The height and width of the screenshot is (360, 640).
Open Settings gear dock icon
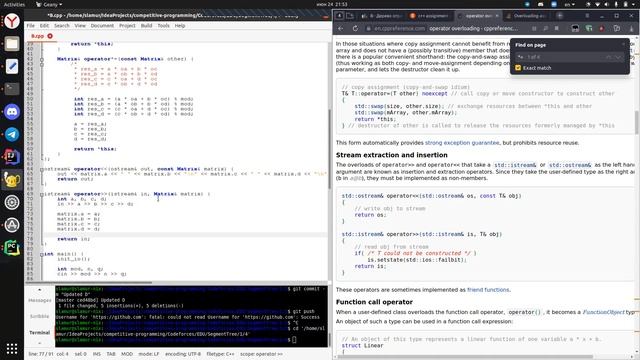pos(12,202)
